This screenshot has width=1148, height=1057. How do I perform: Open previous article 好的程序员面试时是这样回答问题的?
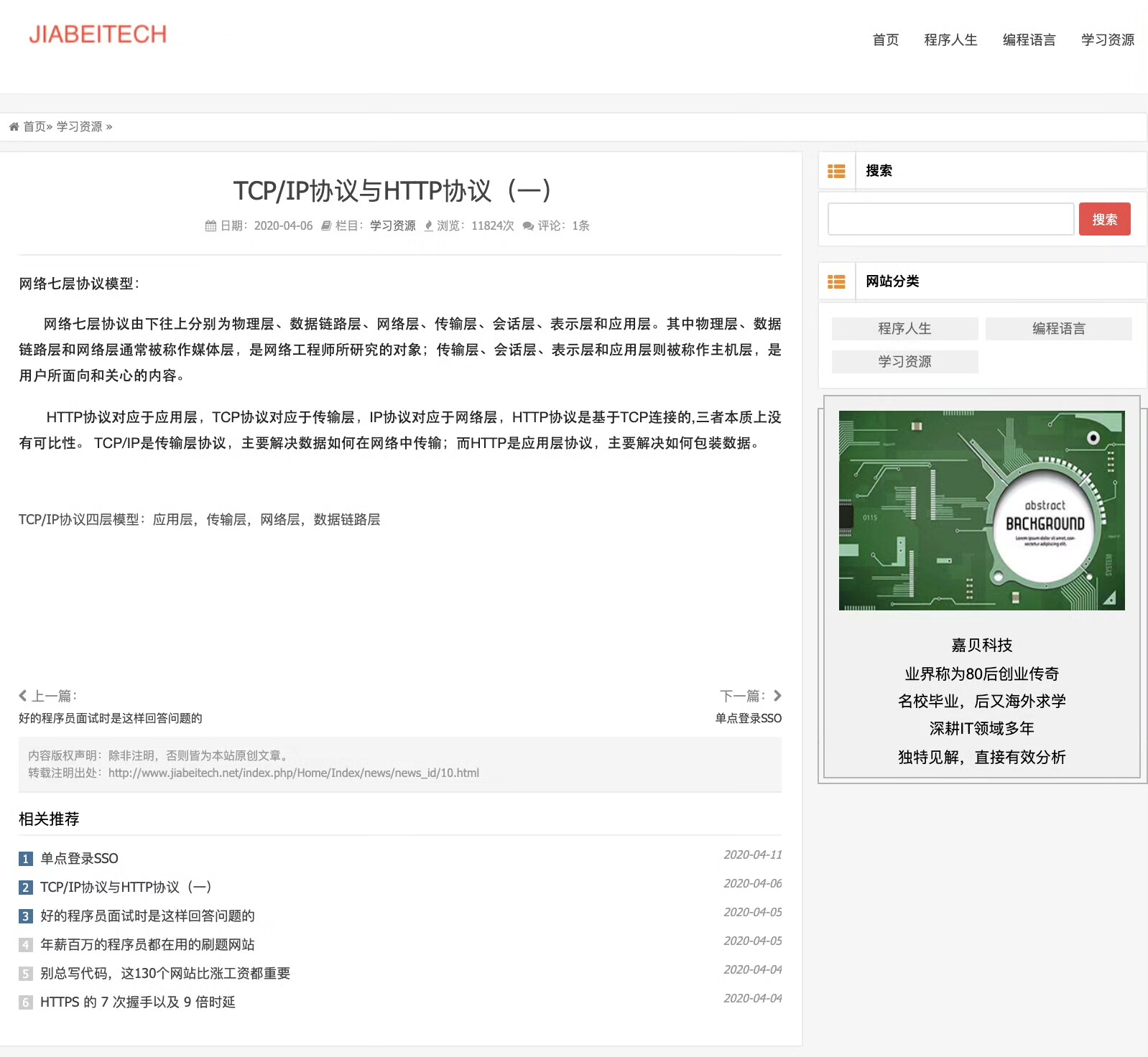[x=111, y=718]
